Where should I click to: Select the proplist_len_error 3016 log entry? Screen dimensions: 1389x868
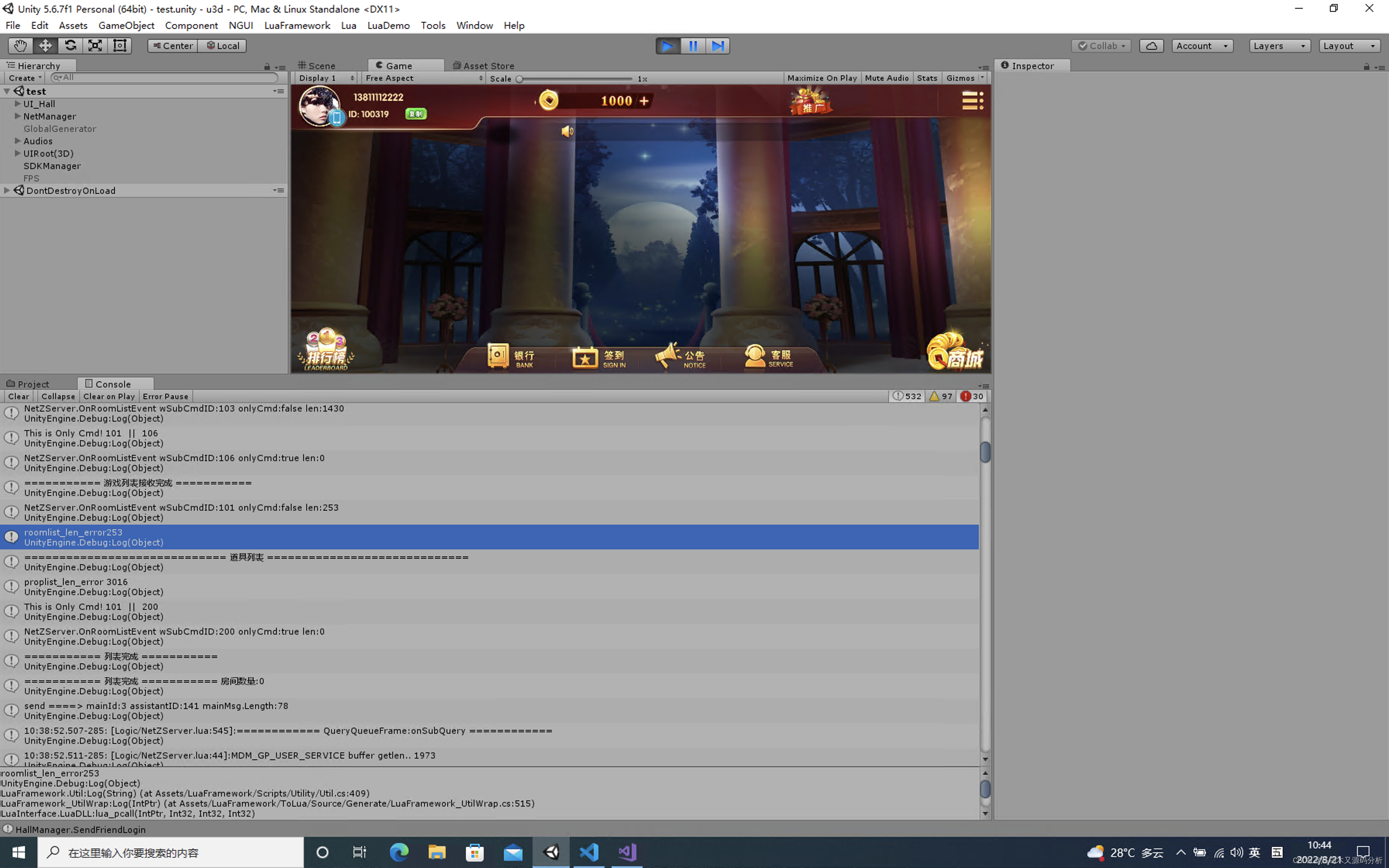pos(489,587)
